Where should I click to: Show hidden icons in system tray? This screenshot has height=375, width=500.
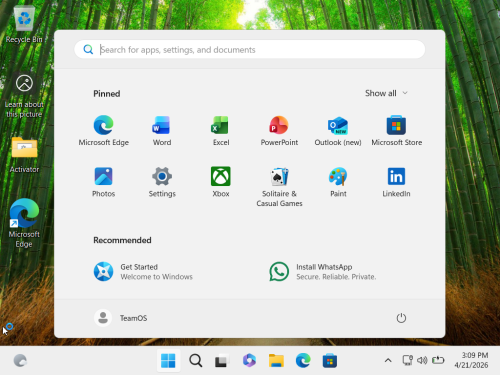[x=388, y=360]
